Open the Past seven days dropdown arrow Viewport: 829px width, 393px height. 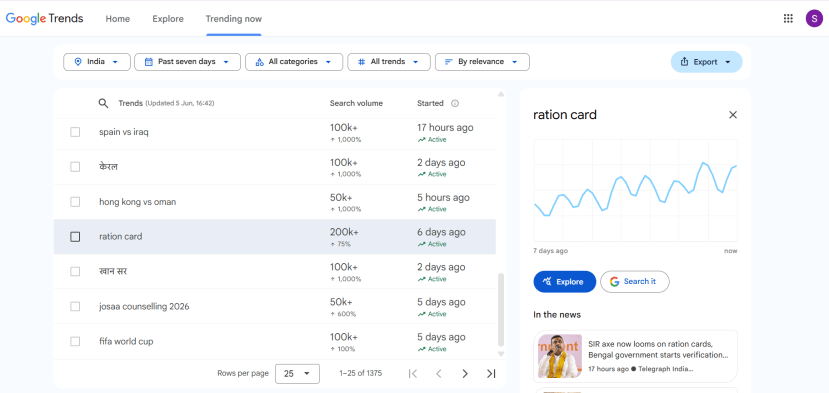click(226, 62)
